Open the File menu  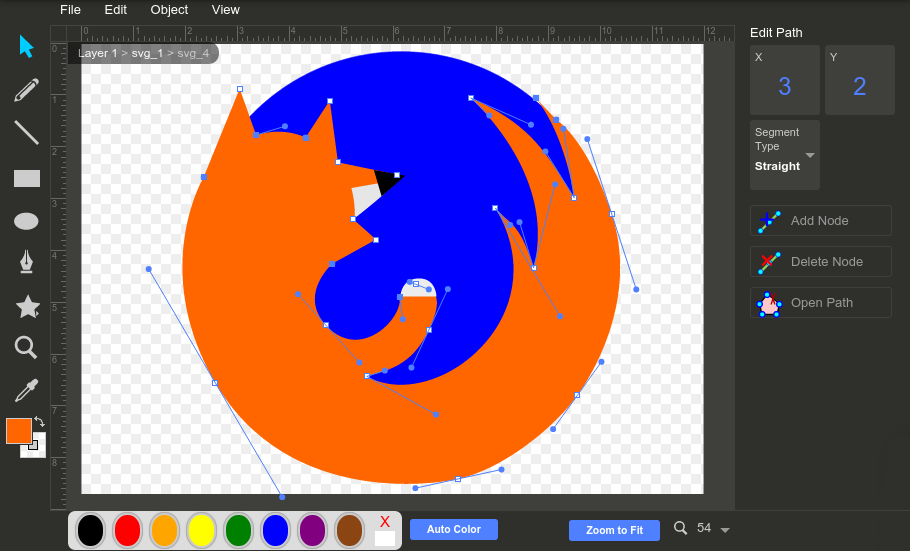pos(70,10)
